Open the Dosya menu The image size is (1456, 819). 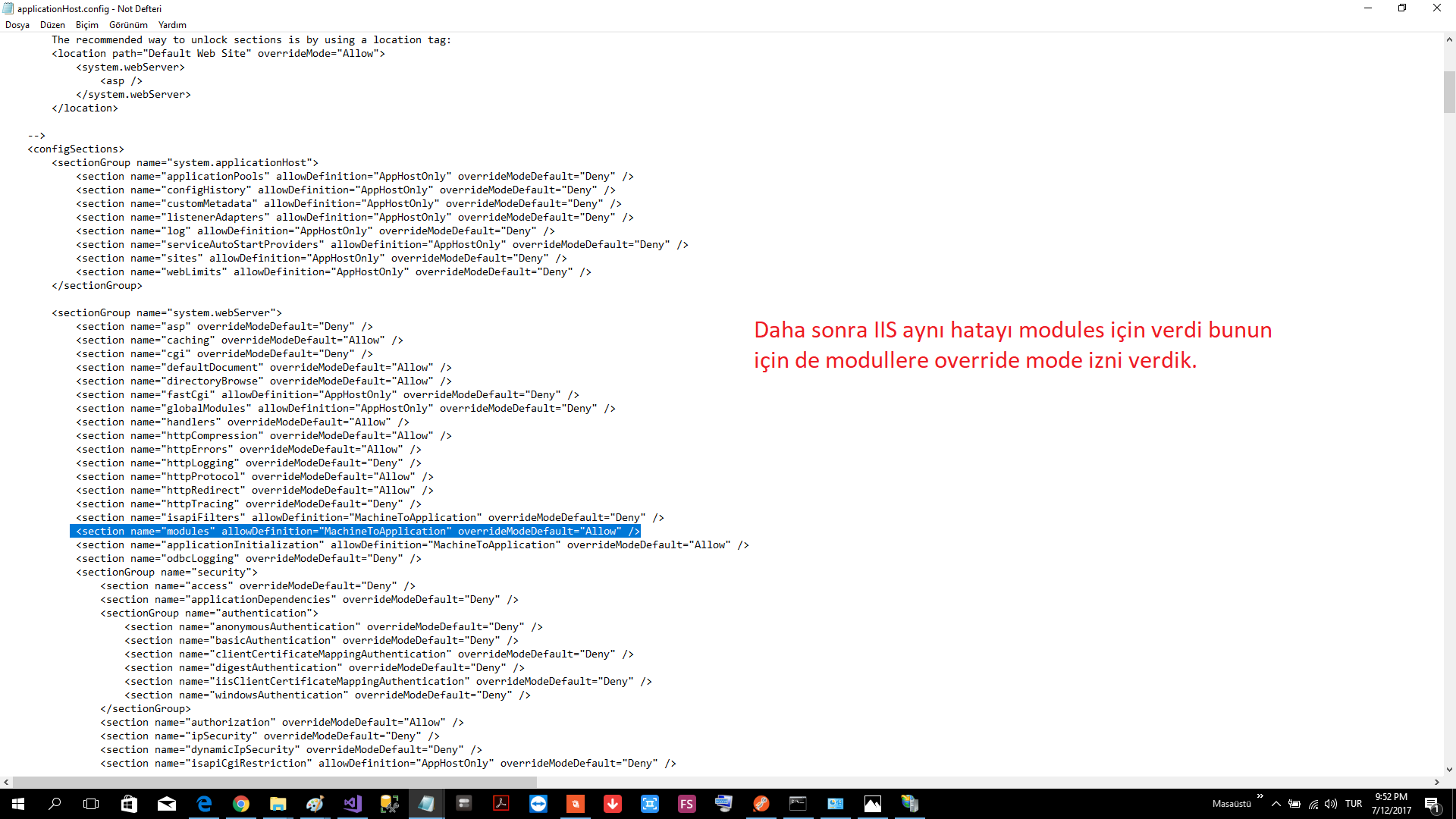tap(17, 25)
